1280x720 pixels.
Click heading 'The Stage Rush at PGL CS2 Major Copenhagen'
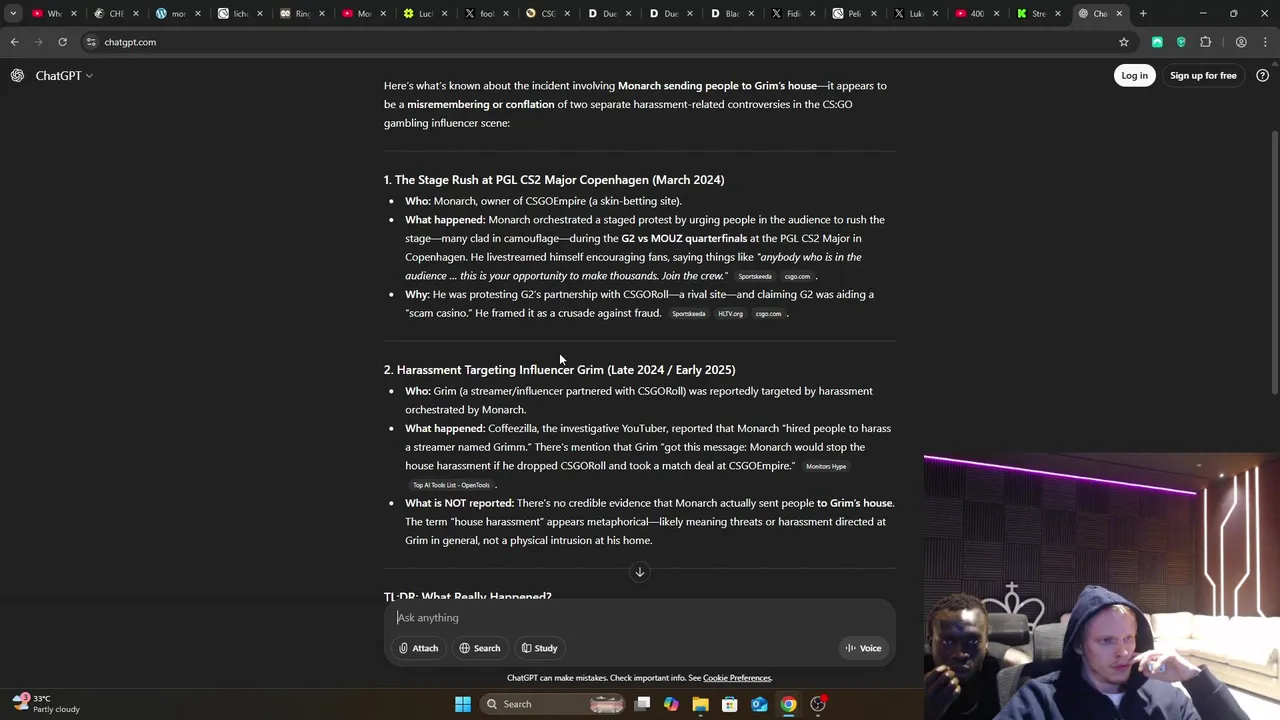554,180
